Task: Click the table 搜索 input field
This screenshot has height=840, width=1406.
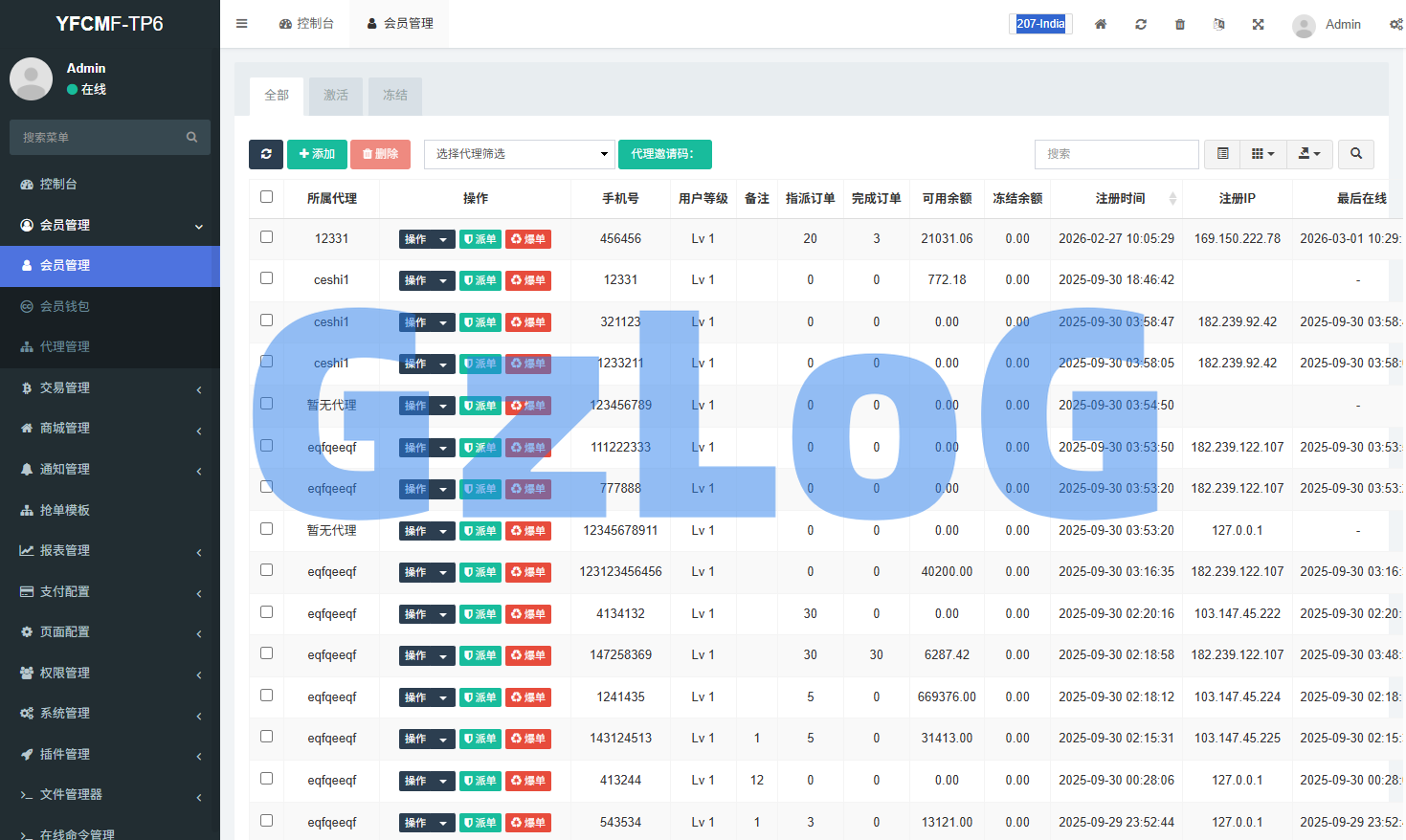Action: [1116, 154]
